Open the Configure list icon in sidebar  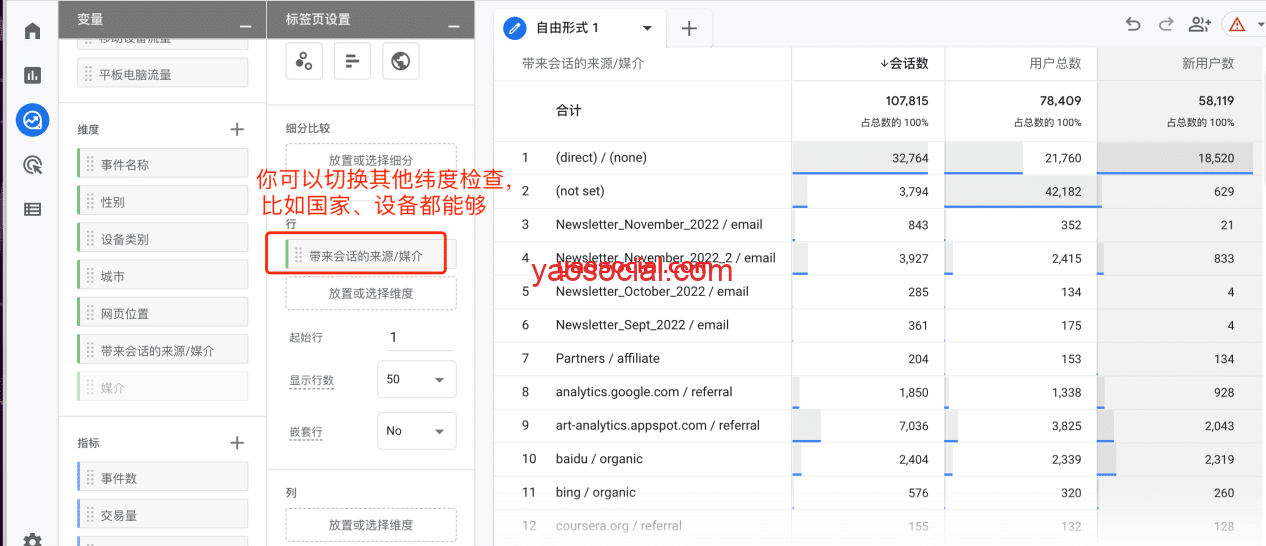coord(32,209)
